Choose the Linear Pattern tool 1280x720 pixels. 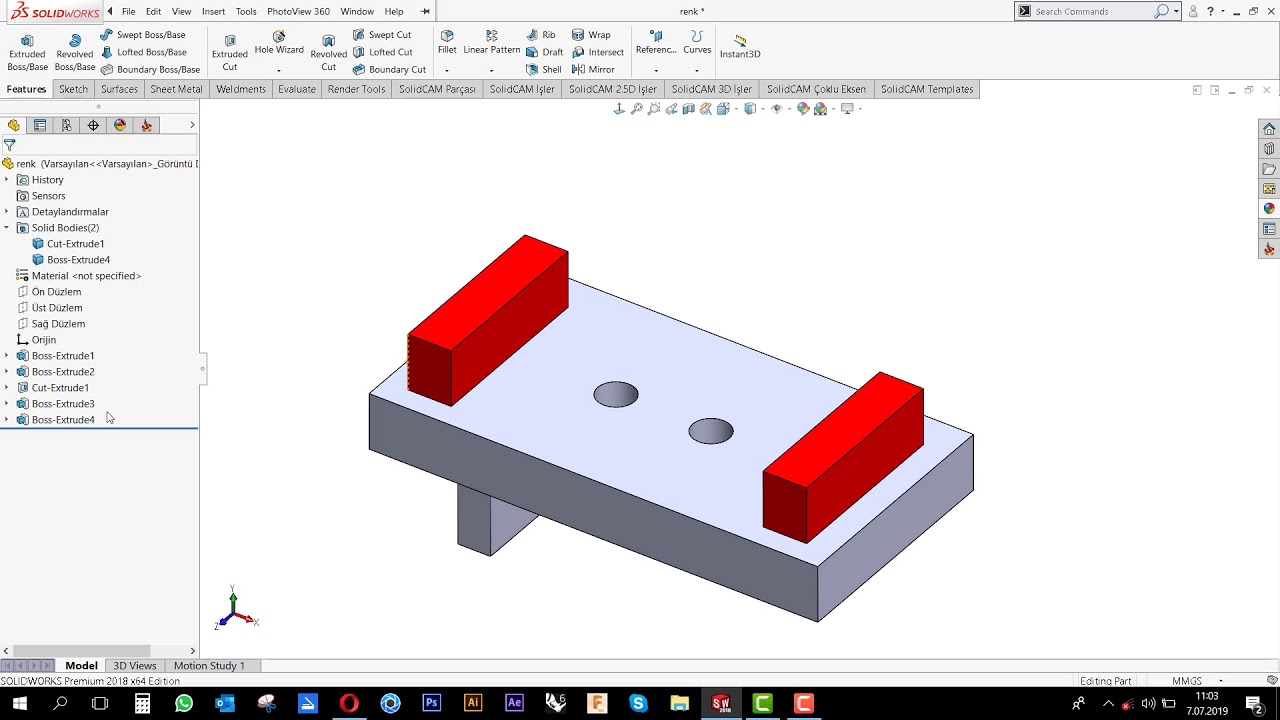491,42
